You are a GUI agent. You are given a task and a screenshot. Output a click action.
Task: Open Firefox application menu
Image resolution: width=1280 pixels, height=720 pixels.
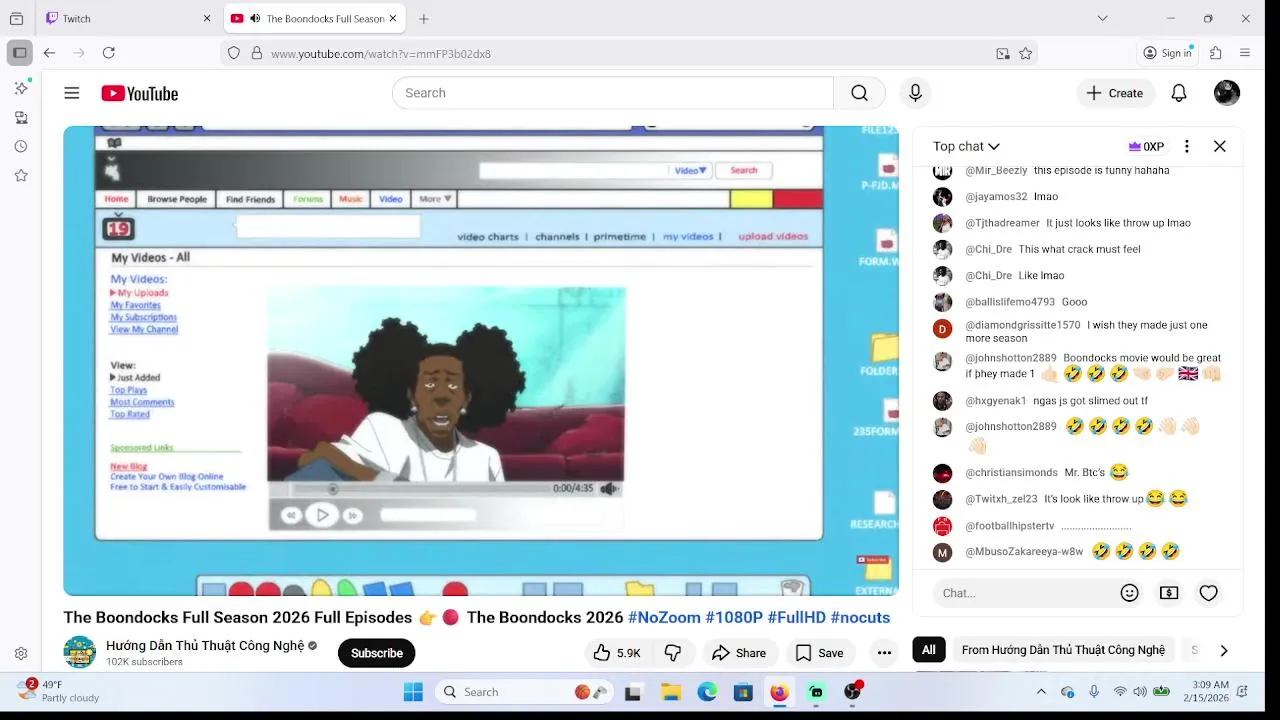(1245, 53)
